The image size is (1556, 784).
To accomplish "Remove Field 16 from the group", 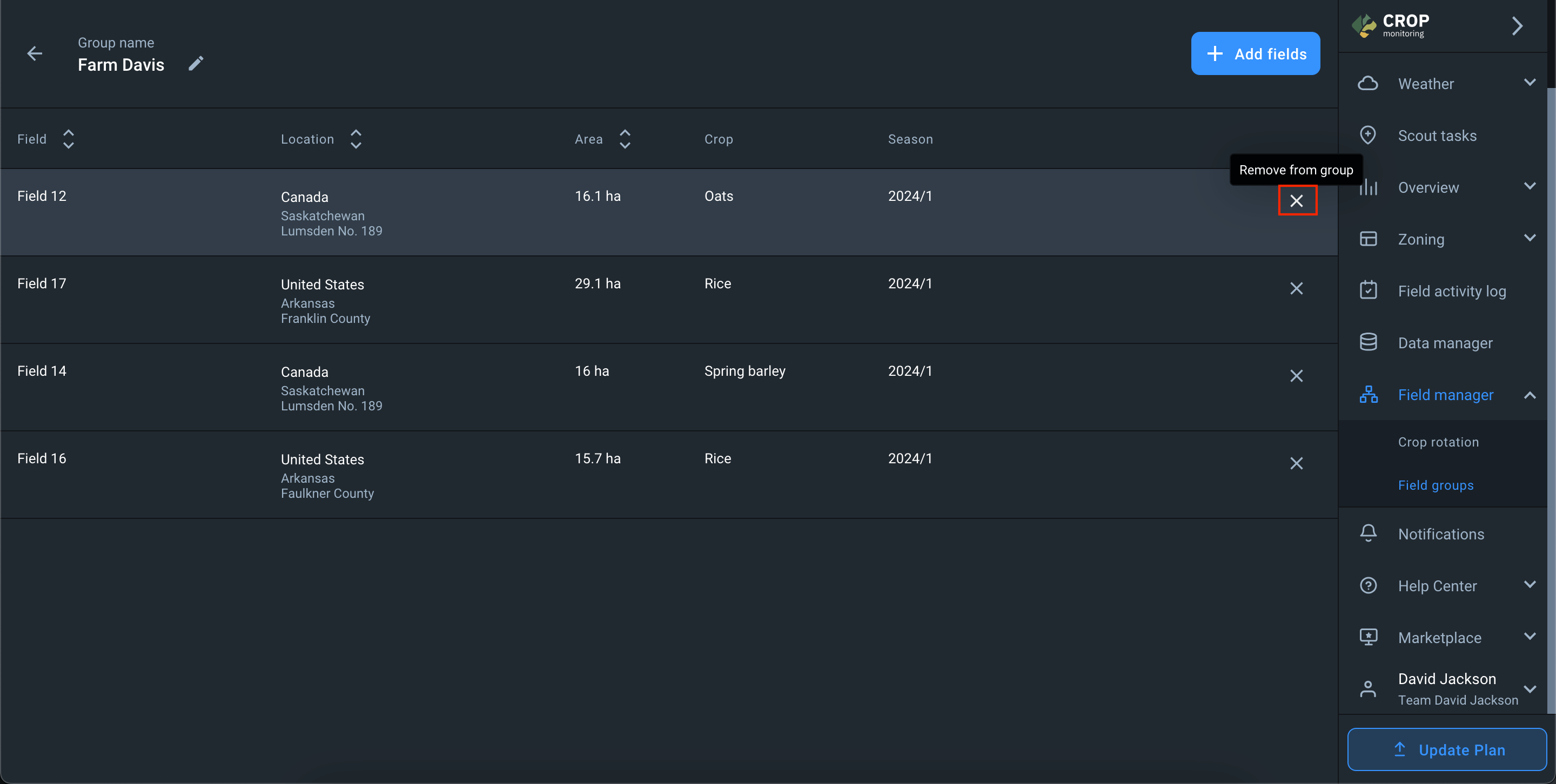I will click(x=1296, y=463).
